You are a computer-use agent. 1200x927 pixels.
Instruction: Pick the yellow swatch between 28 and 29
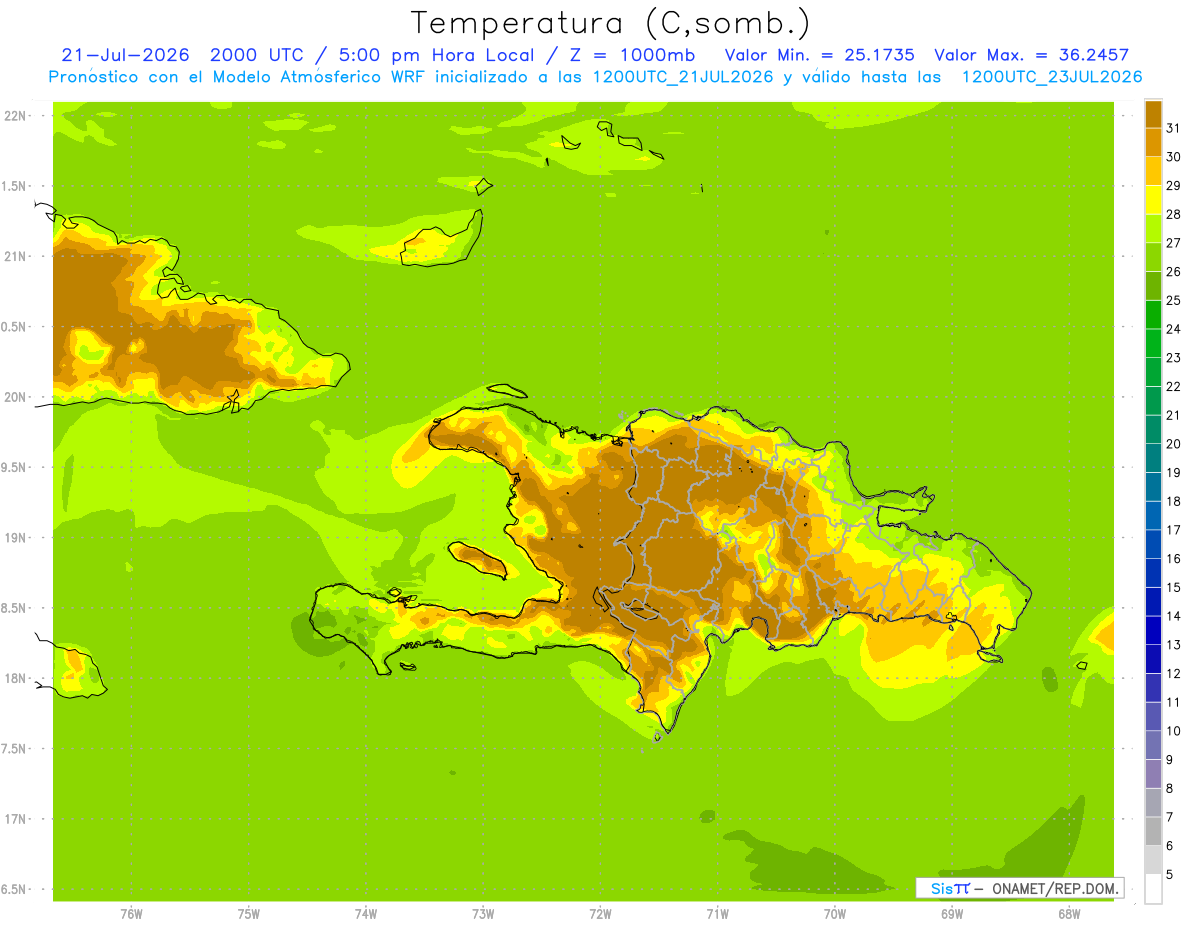pos(1153,200)
